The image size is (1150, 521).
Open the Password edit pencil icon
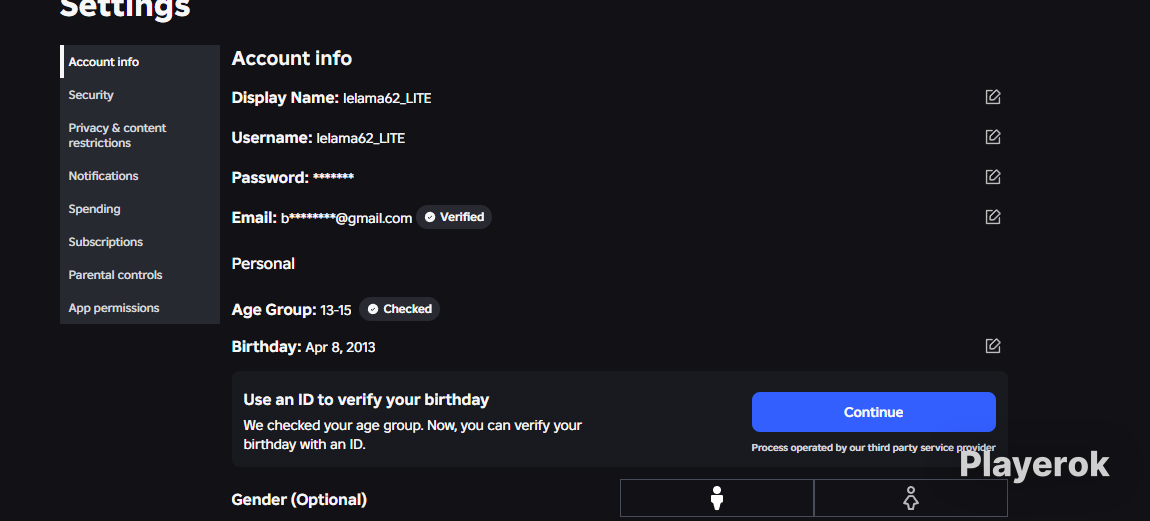992,177
